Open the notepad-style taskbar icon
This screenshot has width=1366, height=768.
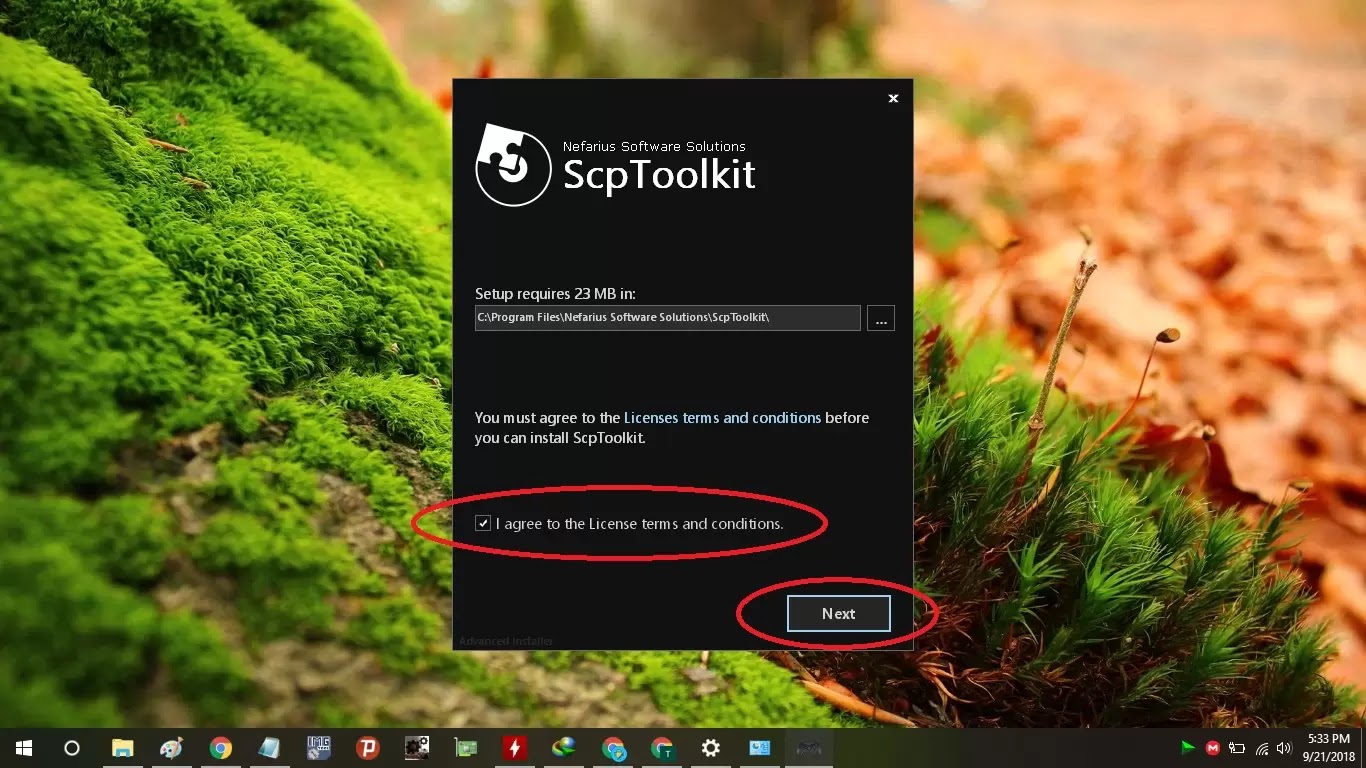pyautogui.click(x=269, y=748)
